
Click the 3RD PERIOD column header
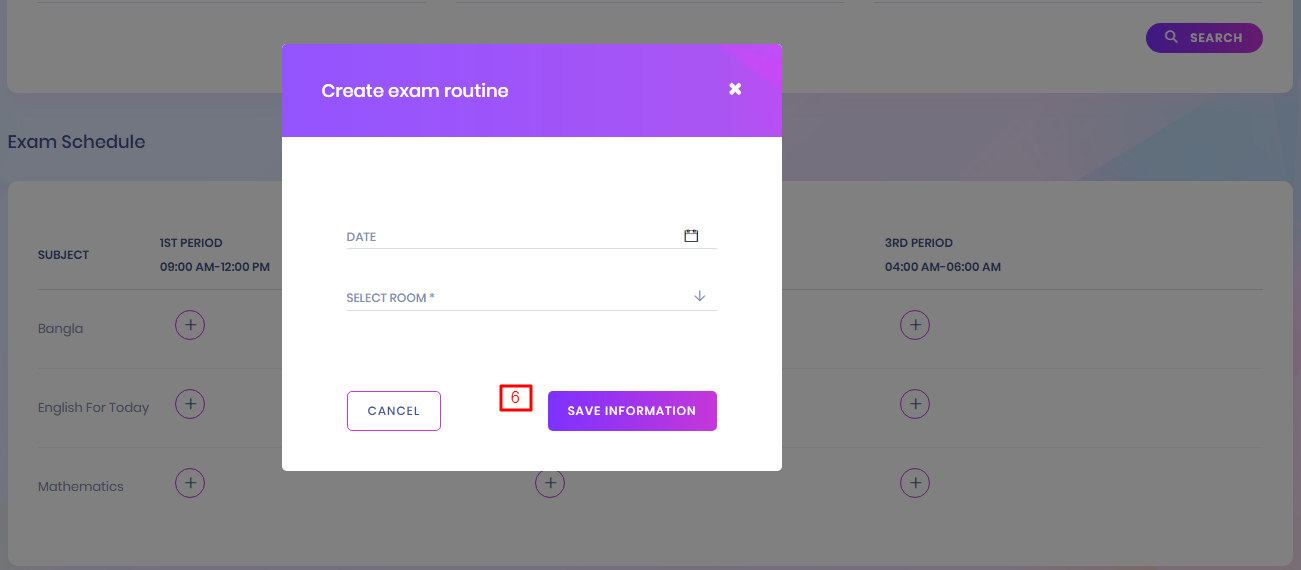click(x=919, y=243)
